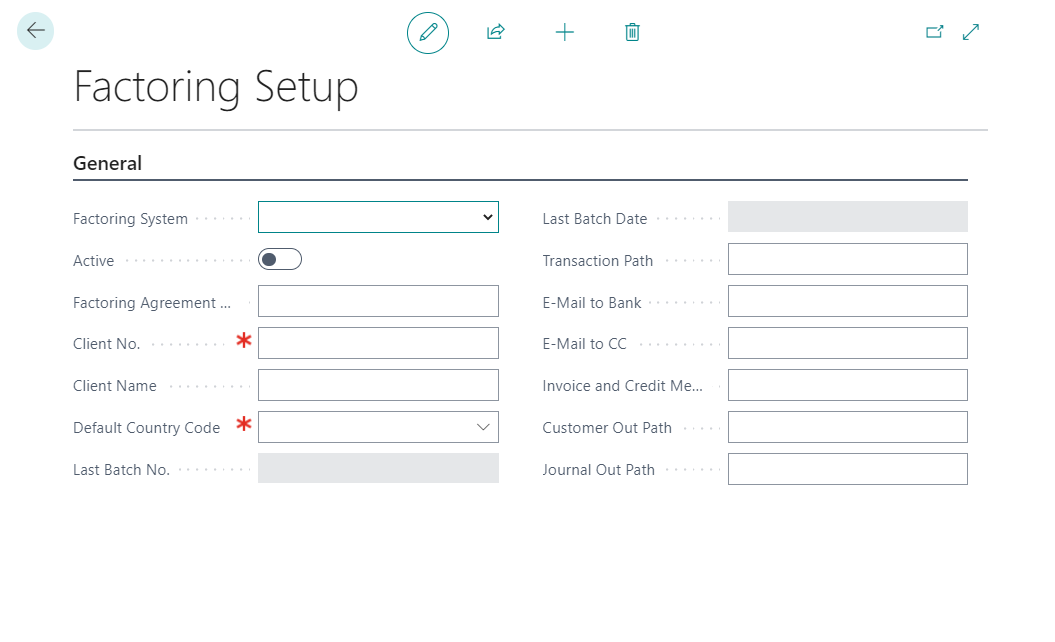Screen dimensions: 1055x642
Task: Open page in new window icon
Action: [935, 32]
